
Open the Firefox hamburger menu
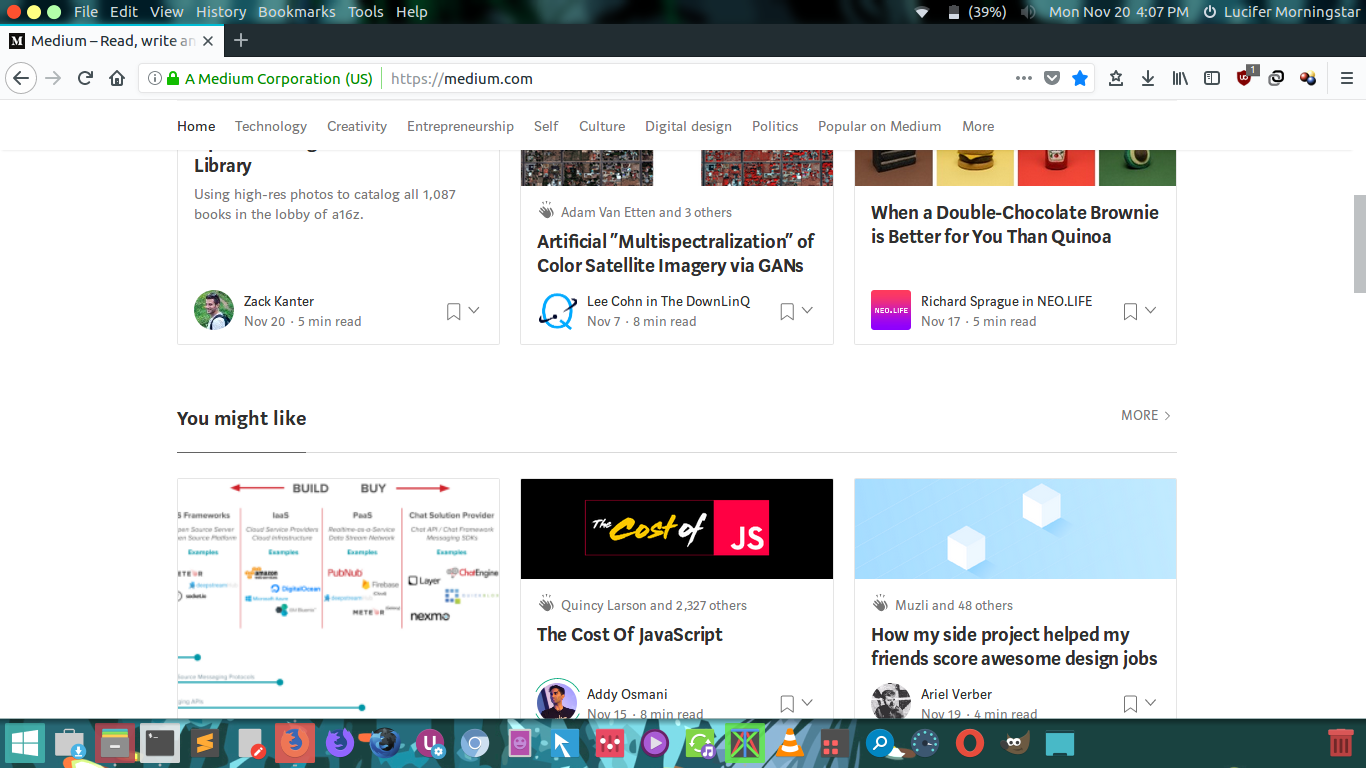[1347, 78]
